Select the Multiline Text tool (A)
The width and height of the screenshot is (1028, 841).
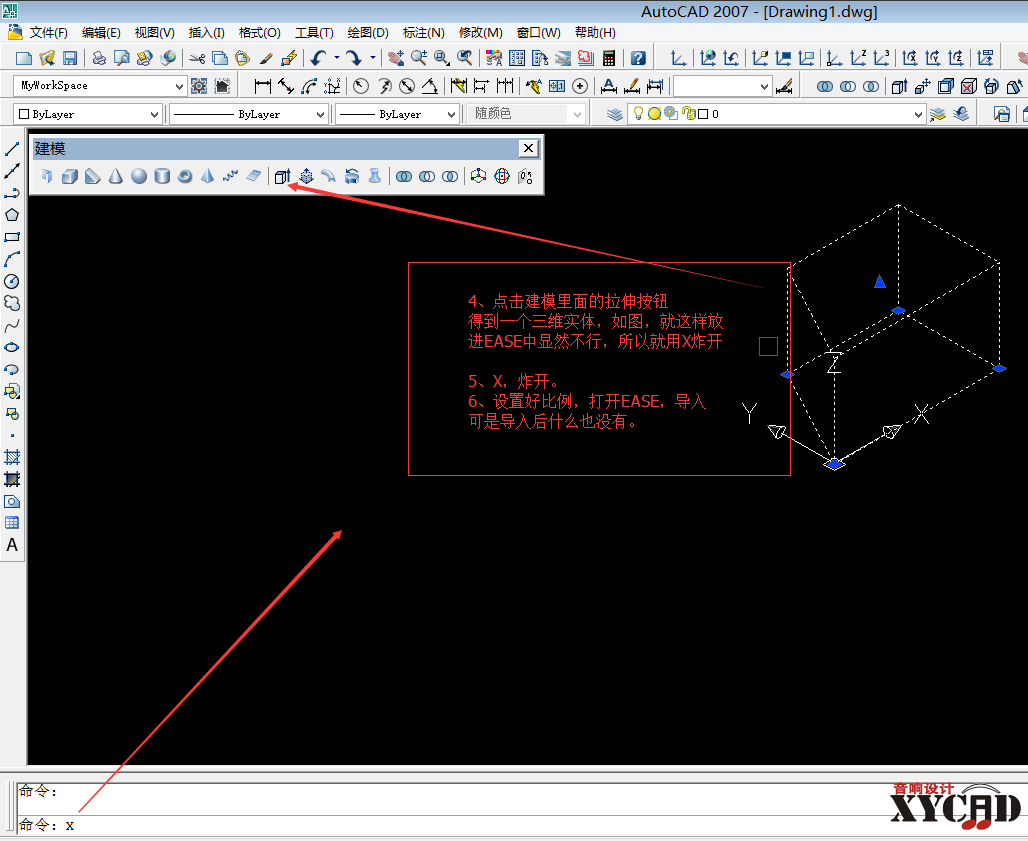12,545
